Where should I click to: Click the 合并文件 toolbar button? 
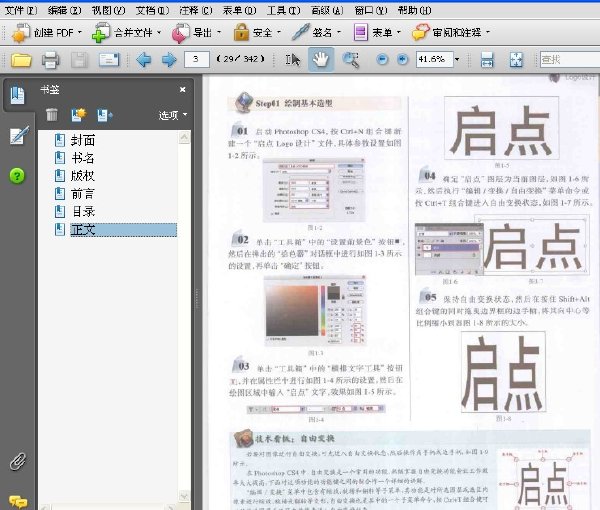tap(122, 33)
